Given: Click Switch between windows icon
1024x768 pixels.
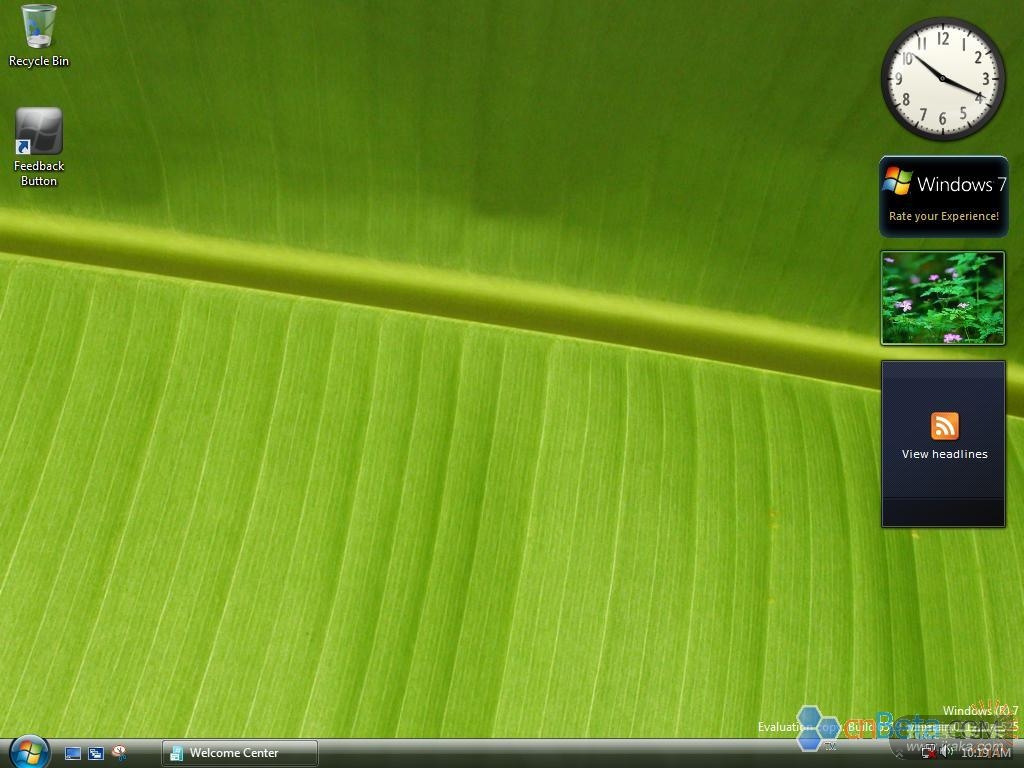Looking at the screenshot, I should pos(96,754).
